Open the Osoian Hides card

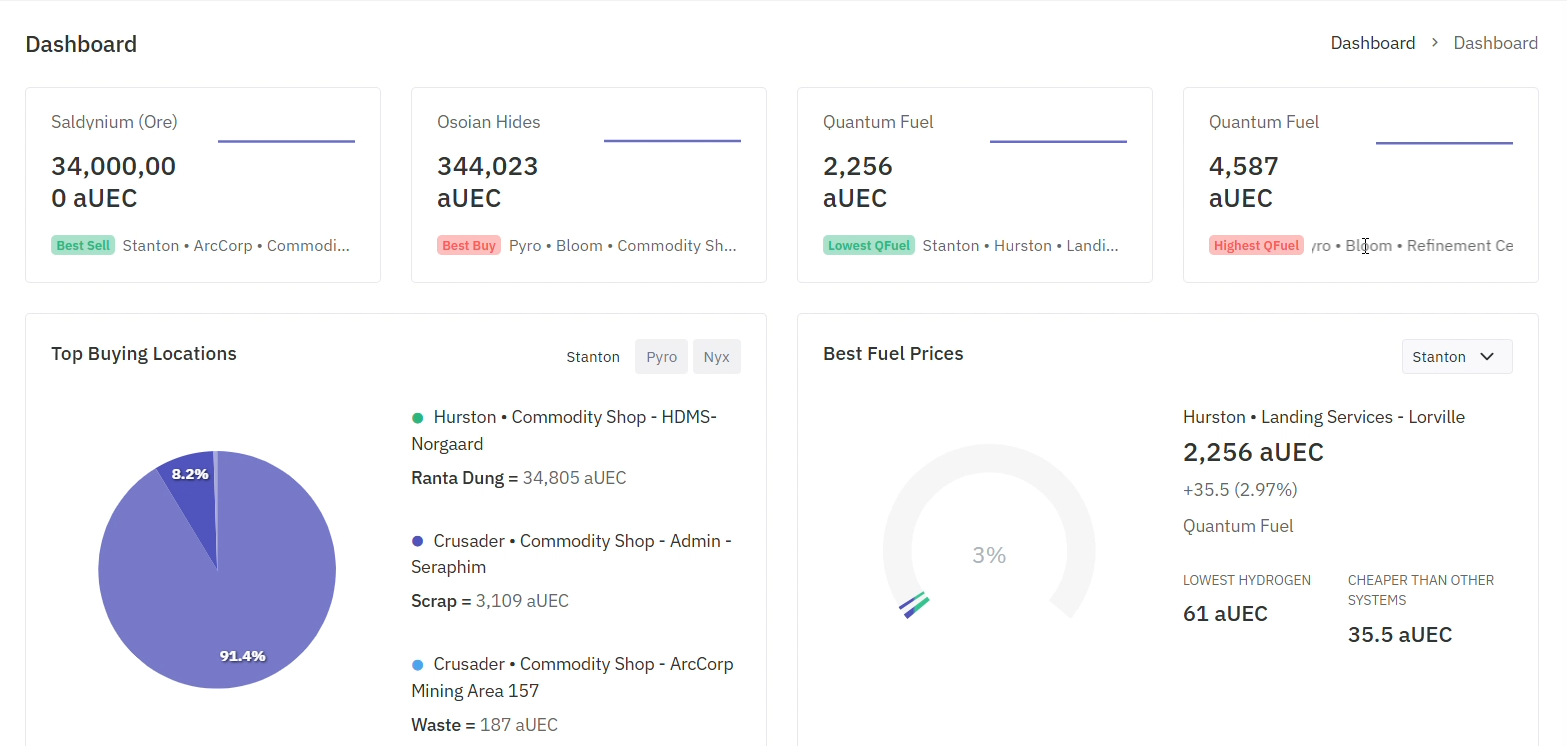click(x=589, y=185)
